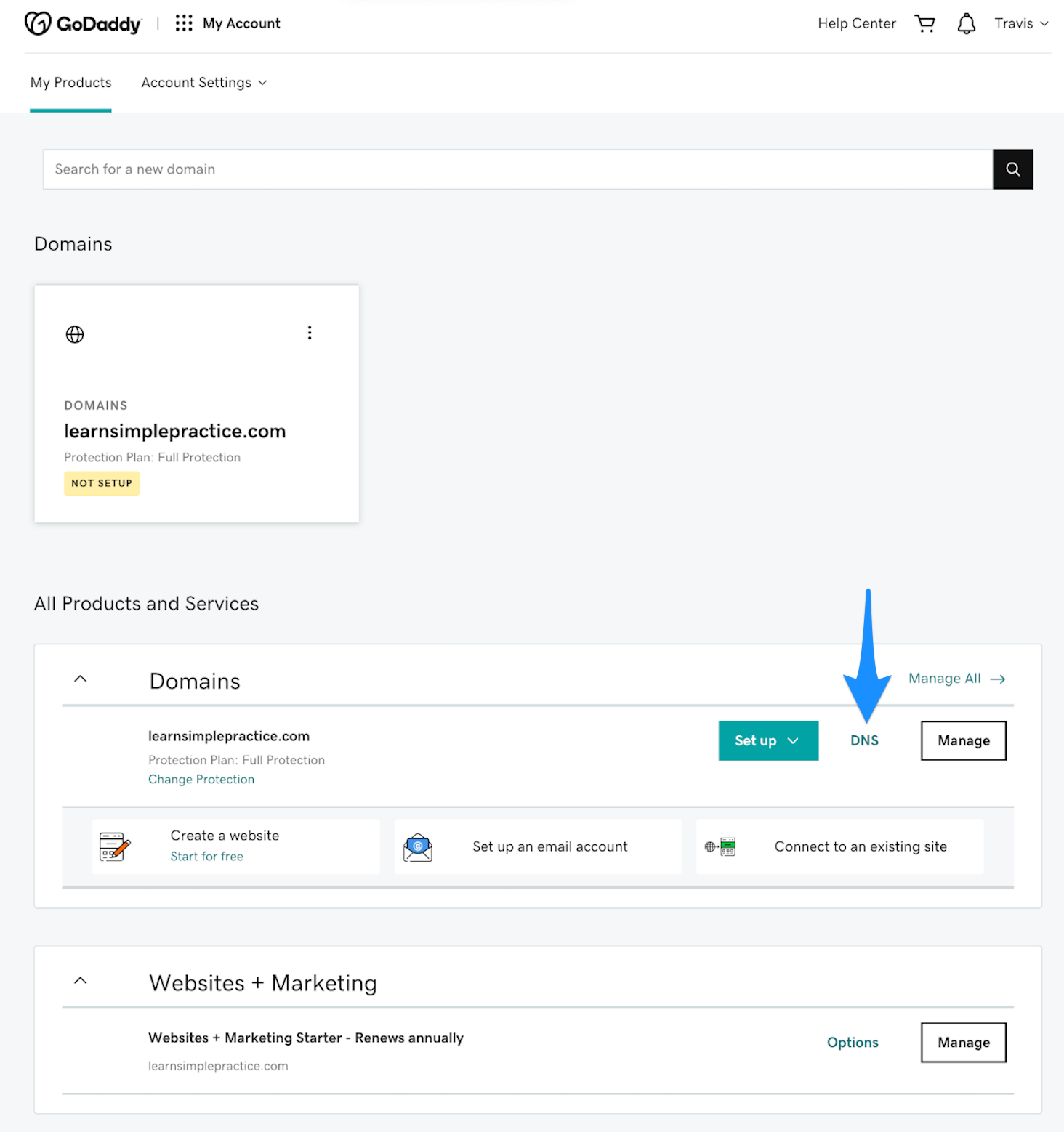Screen dimensions: 1064x1132
Task: Open learnsimplepractice.com domain card title
Action: coord(175,432)
